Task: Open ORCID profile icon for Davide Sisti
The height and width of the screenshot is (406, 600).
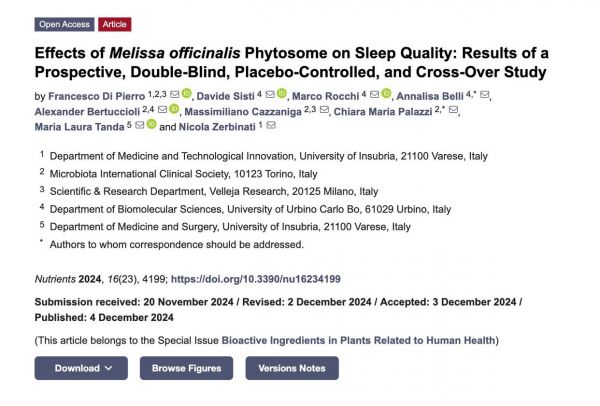Action: (x=282, y=95)
